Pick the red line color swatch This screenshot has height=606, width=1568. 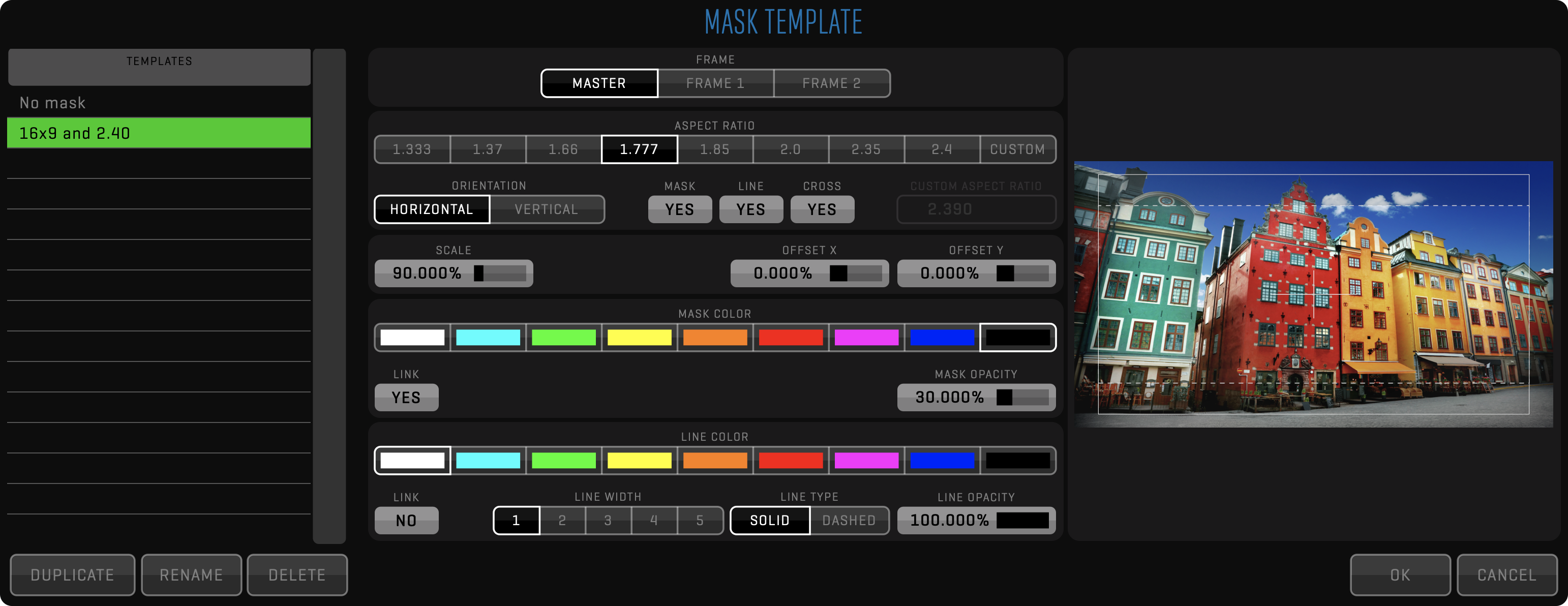pyautogui.click(x=790, y=461)
